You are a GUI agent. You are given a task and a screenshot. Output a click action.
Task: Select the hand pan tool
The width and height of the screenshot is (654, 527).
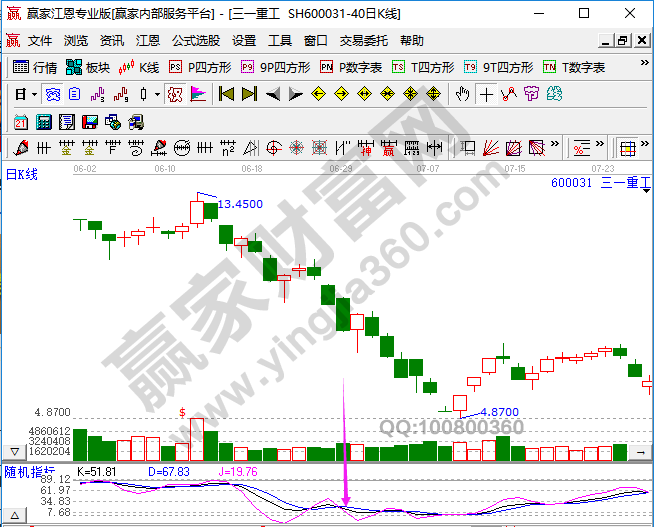462,95
